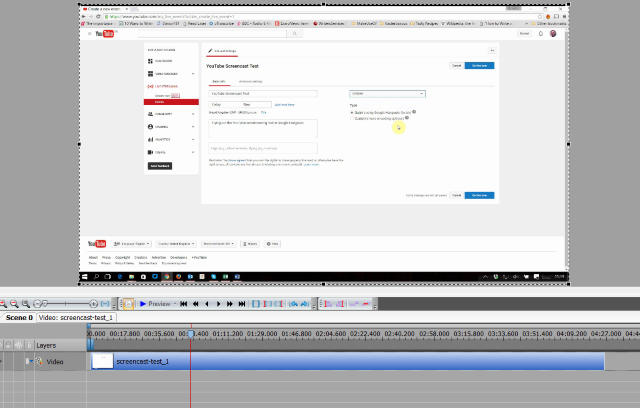Click the blue undo-style arrow icon
Screen dimensions: 640x408
(x=293, y=304)
